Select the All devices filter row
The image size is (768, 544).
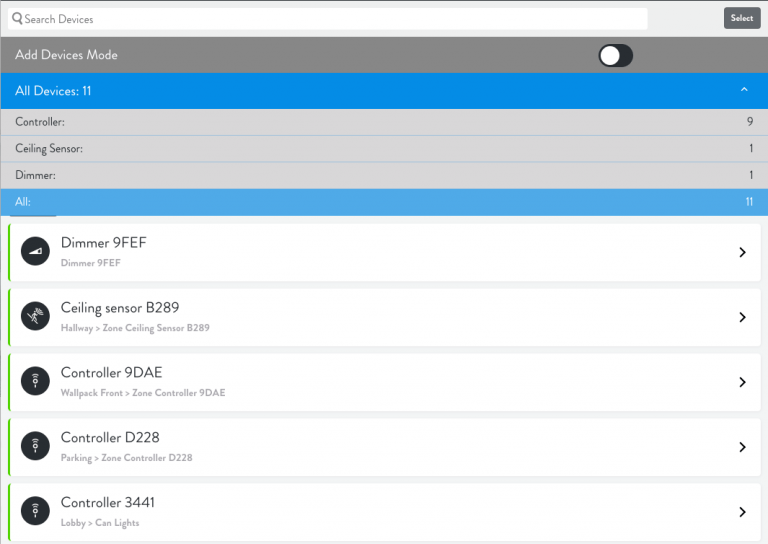click(x=384, y=202)
